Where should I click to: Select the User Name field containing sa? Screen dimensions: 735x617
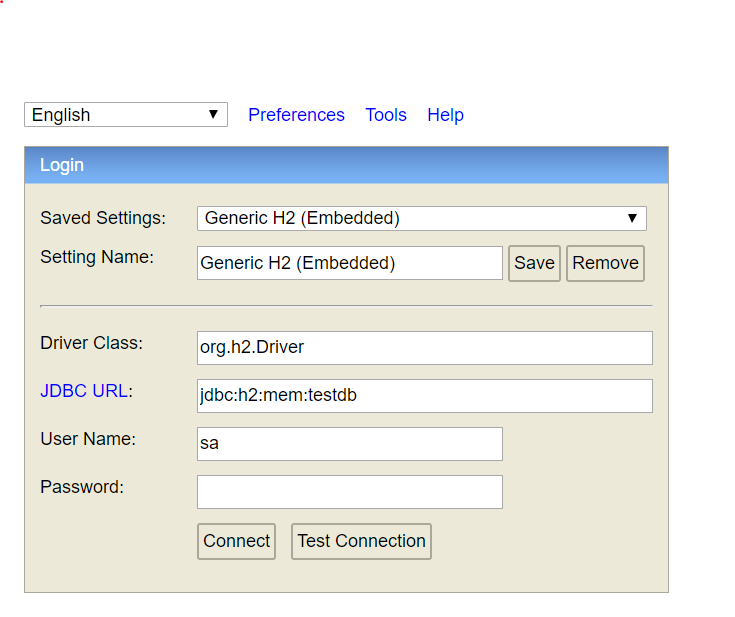click(349, 444)
